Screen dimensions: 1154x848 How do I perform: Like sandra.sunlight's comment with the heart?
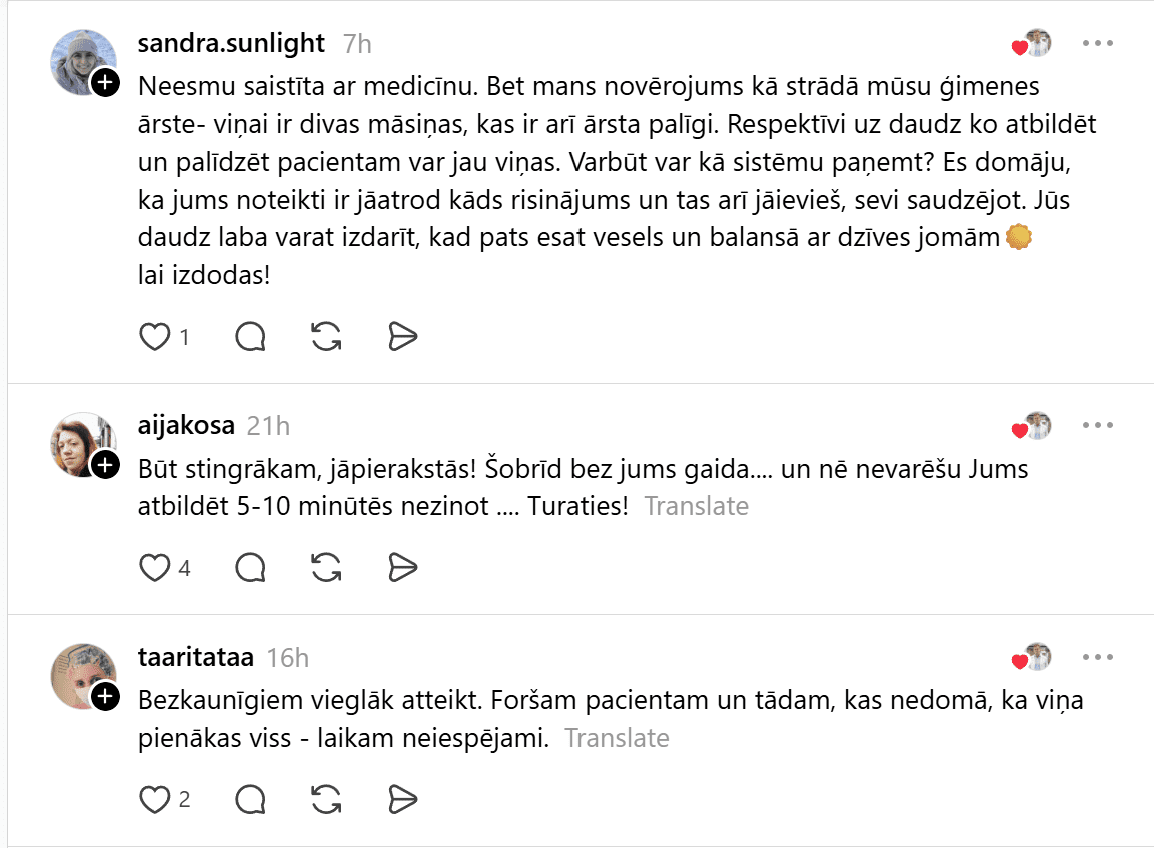click(154, 338)
